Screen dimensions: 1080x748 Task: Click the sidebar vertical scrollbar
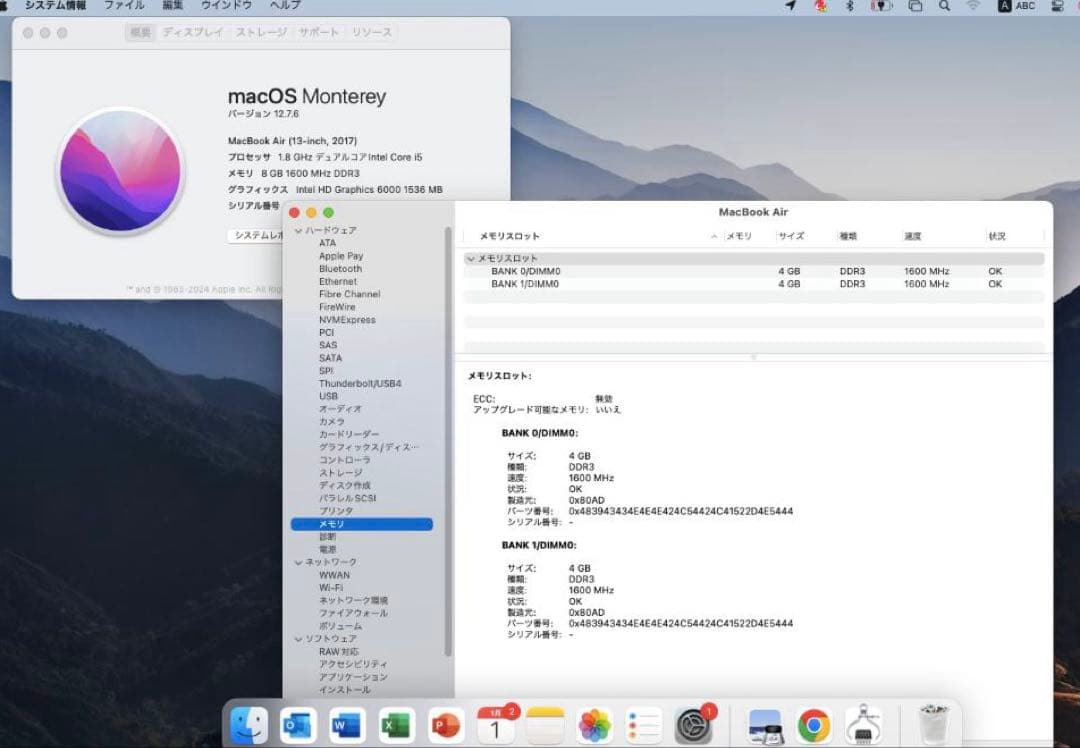tap(448, 441)
